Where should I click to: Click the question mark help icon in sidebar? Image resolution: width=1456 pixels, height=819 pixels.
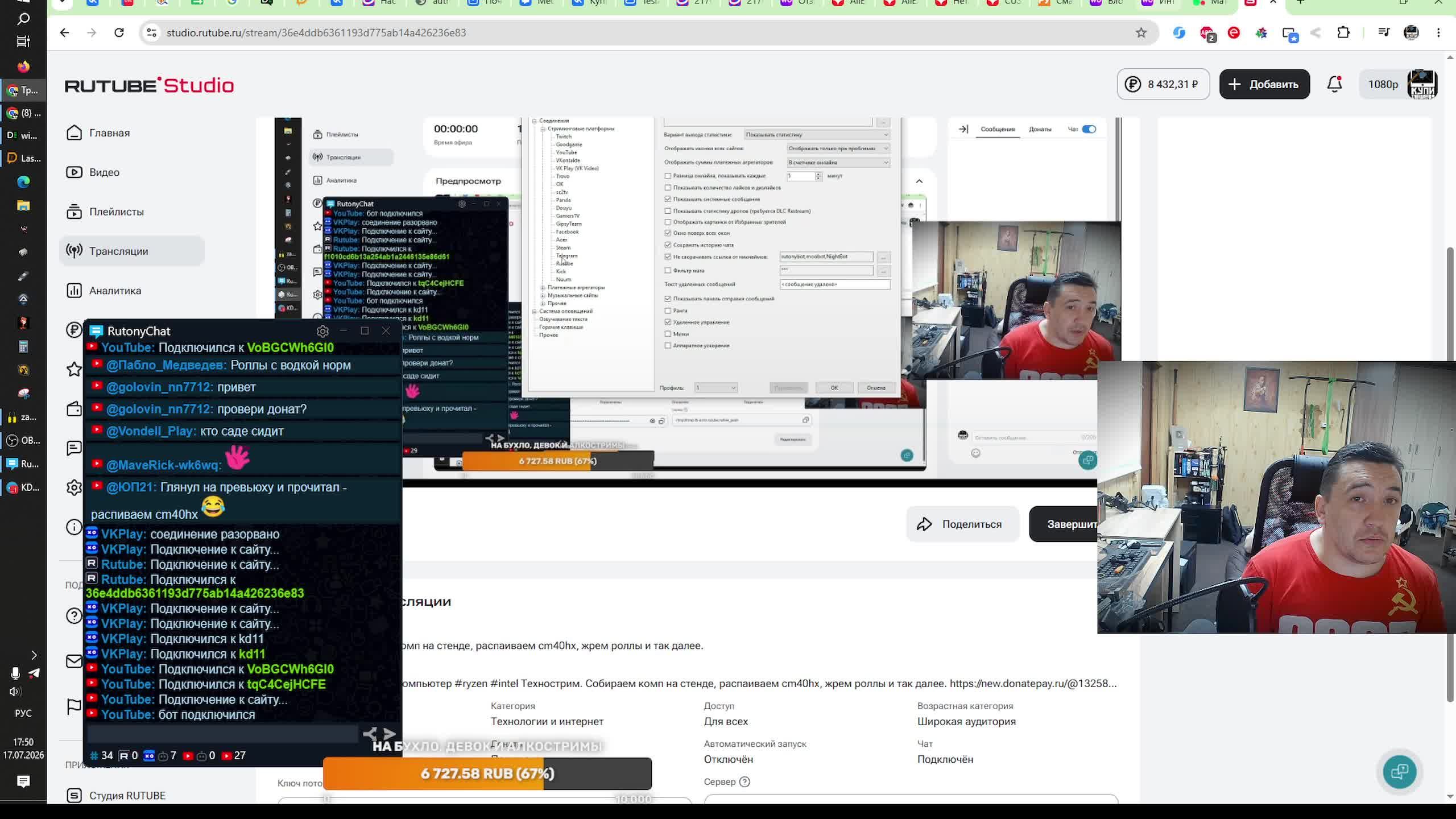point(74,615)
